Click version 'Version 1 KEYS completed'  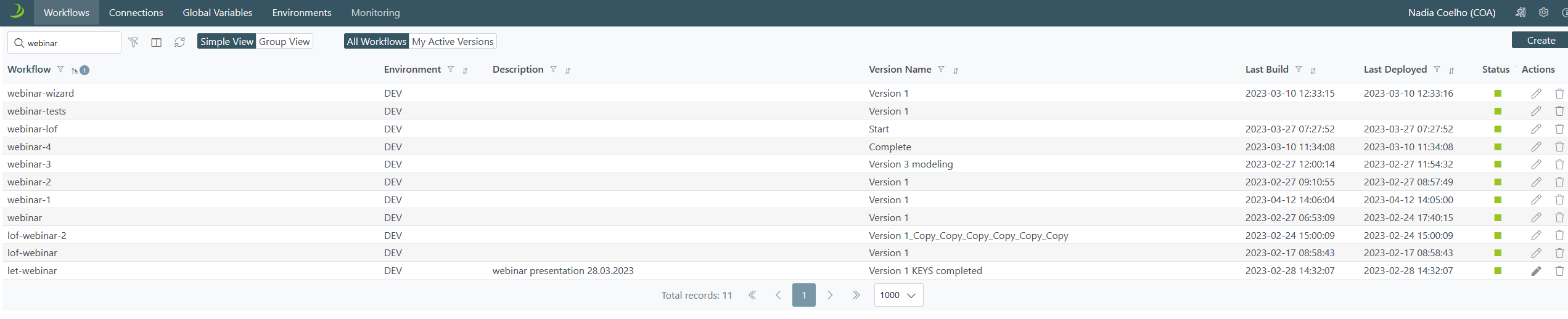point(926,271)
